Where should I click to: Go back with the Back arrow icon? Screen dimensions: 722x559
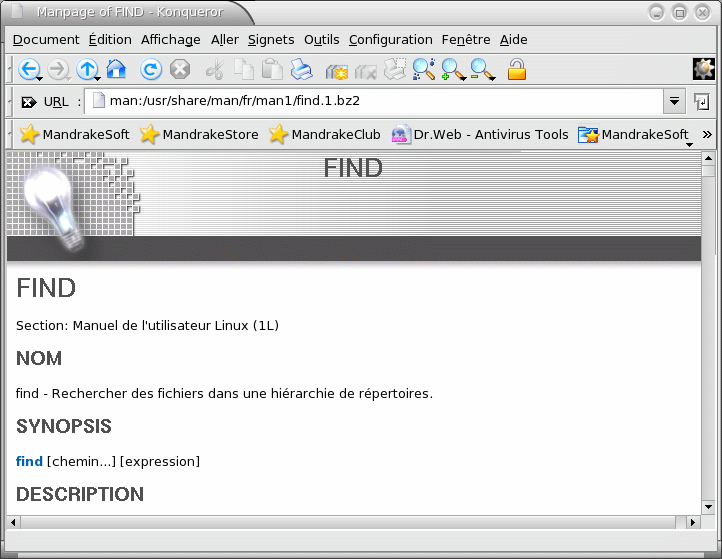pos(29,70)
